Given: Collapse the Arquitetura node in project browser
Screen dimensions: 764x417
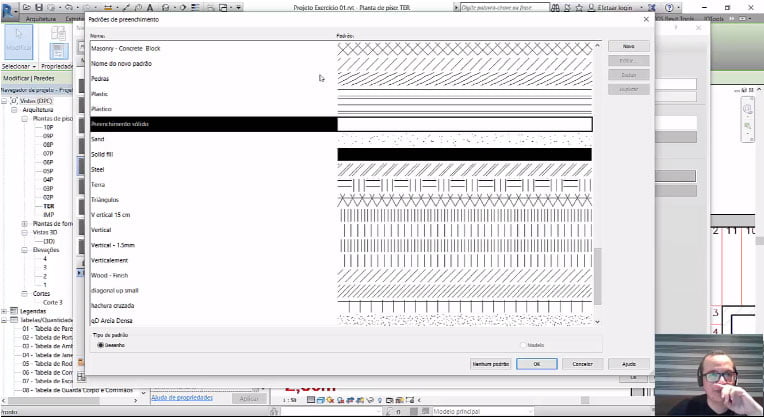Looking at the screenshot, I should [14, 110].
